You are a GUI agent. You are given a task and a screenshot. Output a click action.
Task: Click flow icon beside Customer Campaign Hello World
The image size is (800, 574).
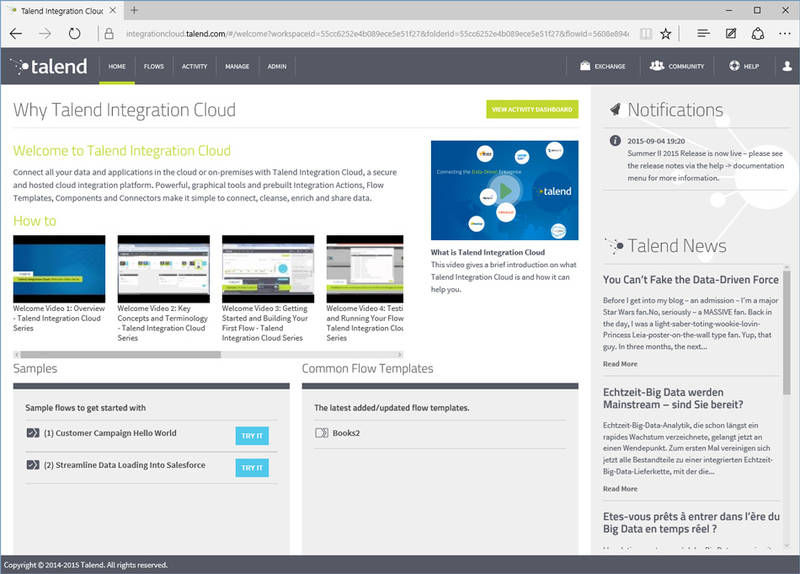(x=33, y=433)
